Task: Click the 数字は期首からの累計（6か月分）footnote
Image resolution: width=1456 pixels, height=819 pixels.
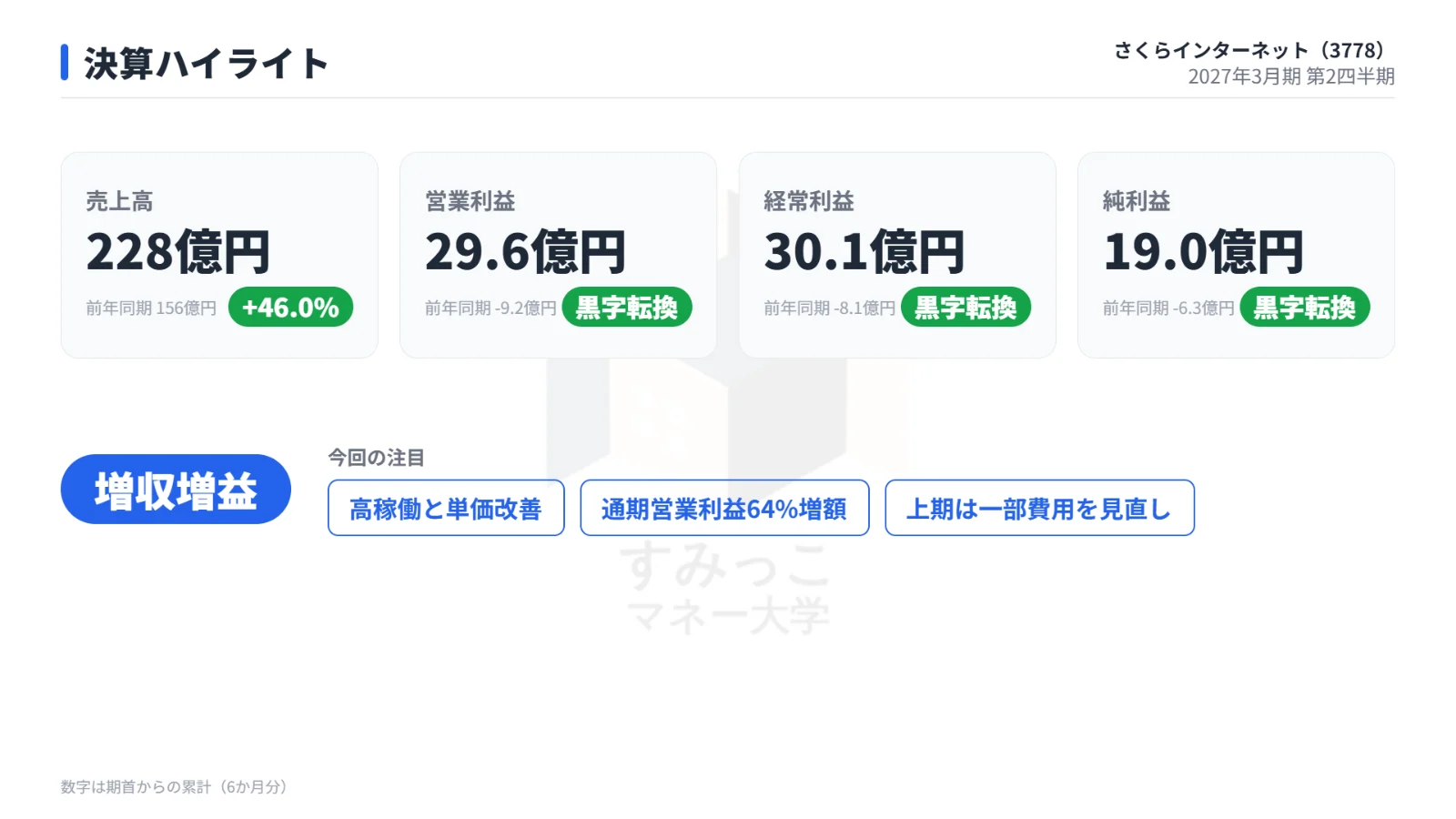Action: [x=175, y=787]
